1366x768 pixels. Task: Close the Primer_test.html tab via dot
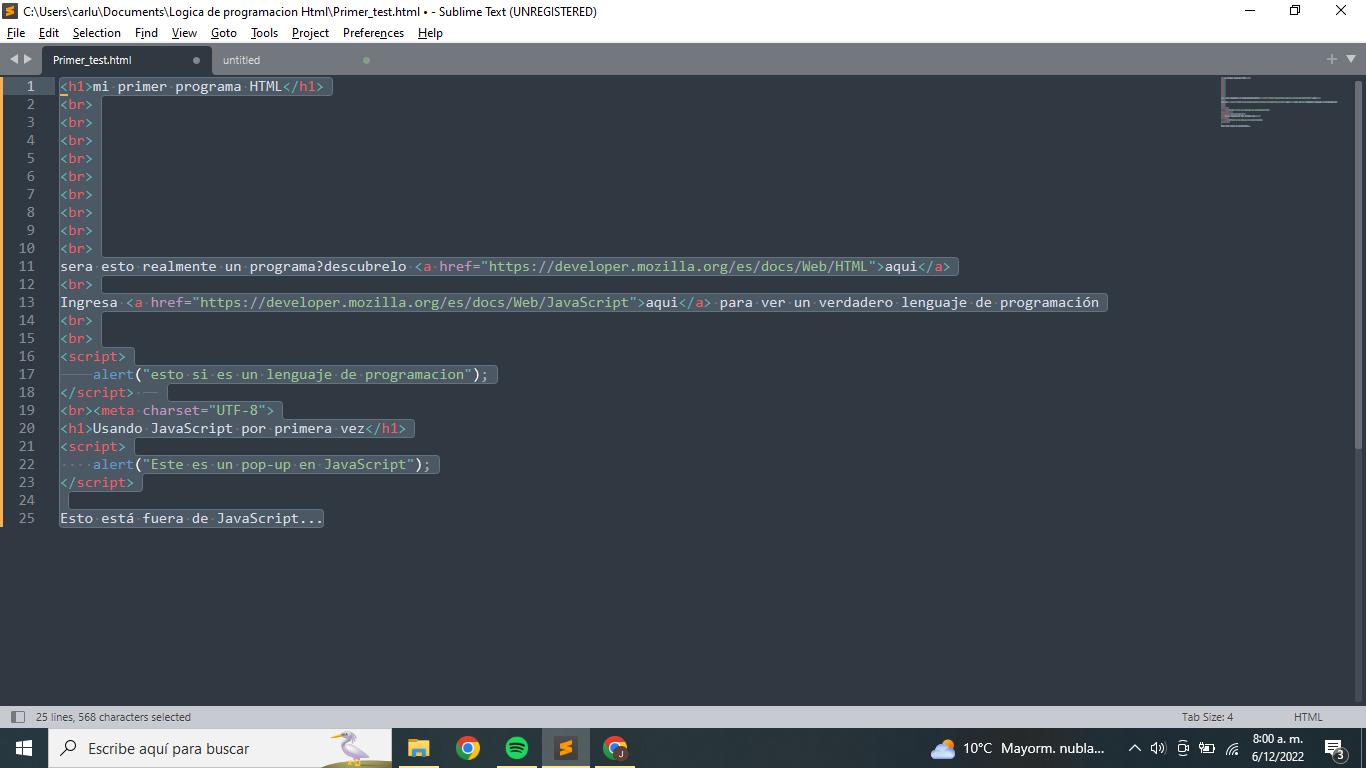pyautogui.click(x=196, y=60)
